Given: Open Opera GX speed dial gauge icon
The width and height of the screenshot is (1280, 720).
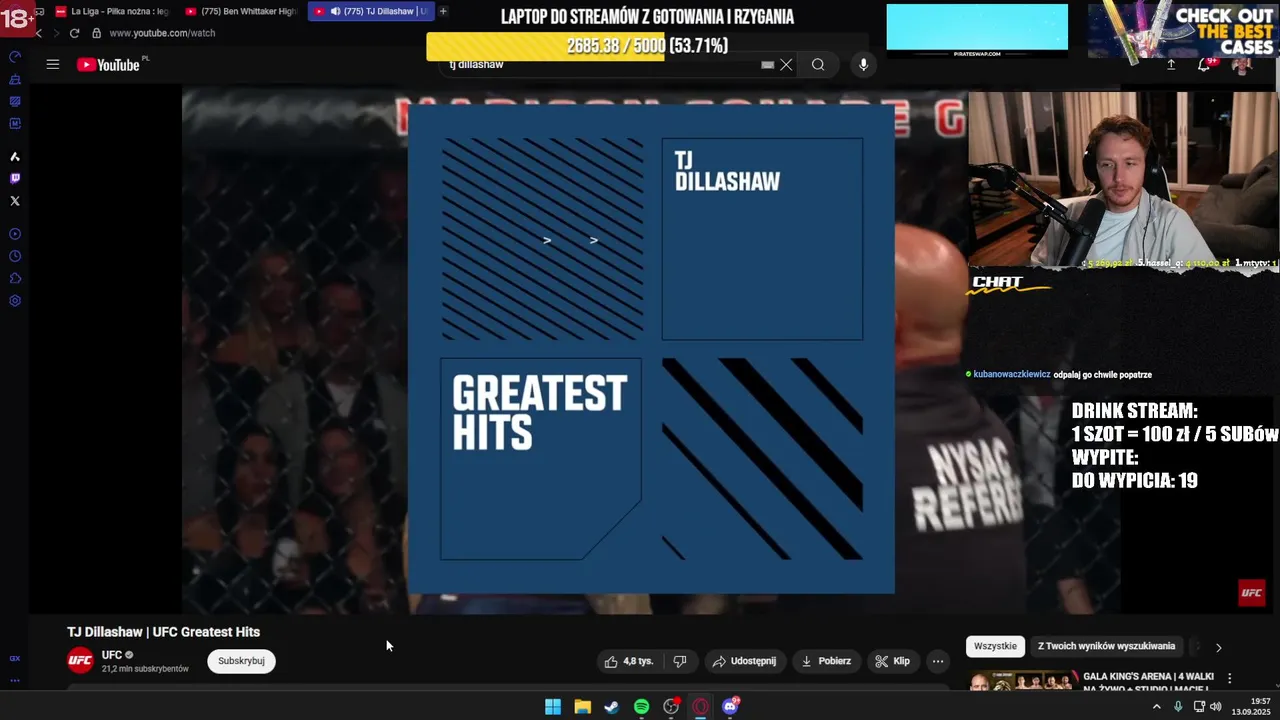Looking at the screenshot, I should click(15, 57).
